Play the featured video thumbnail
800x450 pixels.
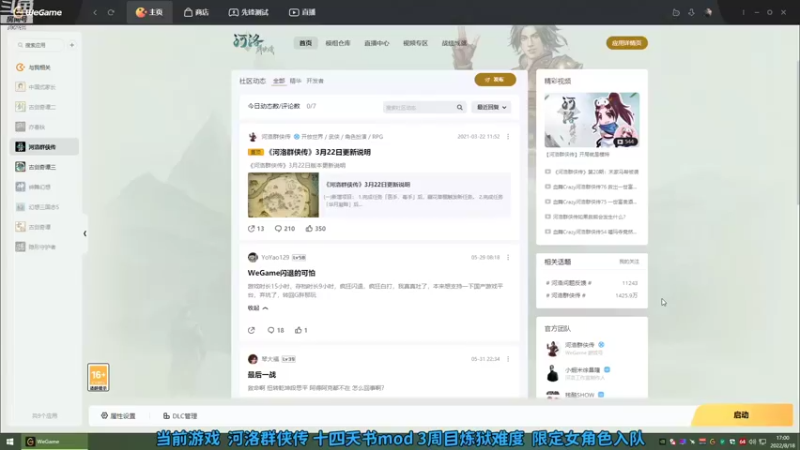tap(592, 120)
